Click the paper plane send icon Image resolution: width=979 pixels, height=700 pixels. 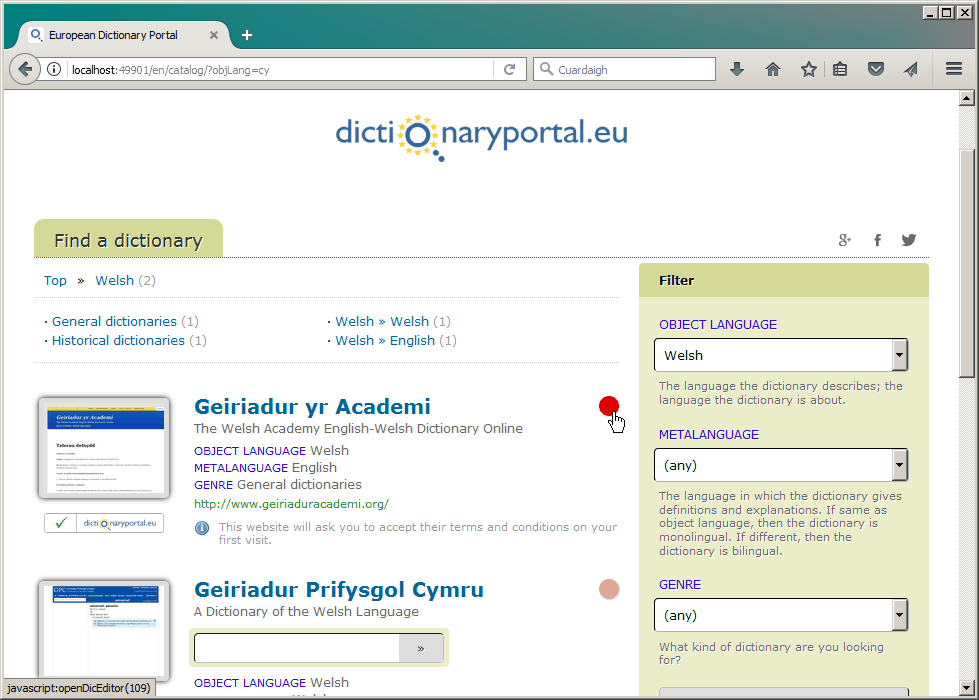coord(911,69)
